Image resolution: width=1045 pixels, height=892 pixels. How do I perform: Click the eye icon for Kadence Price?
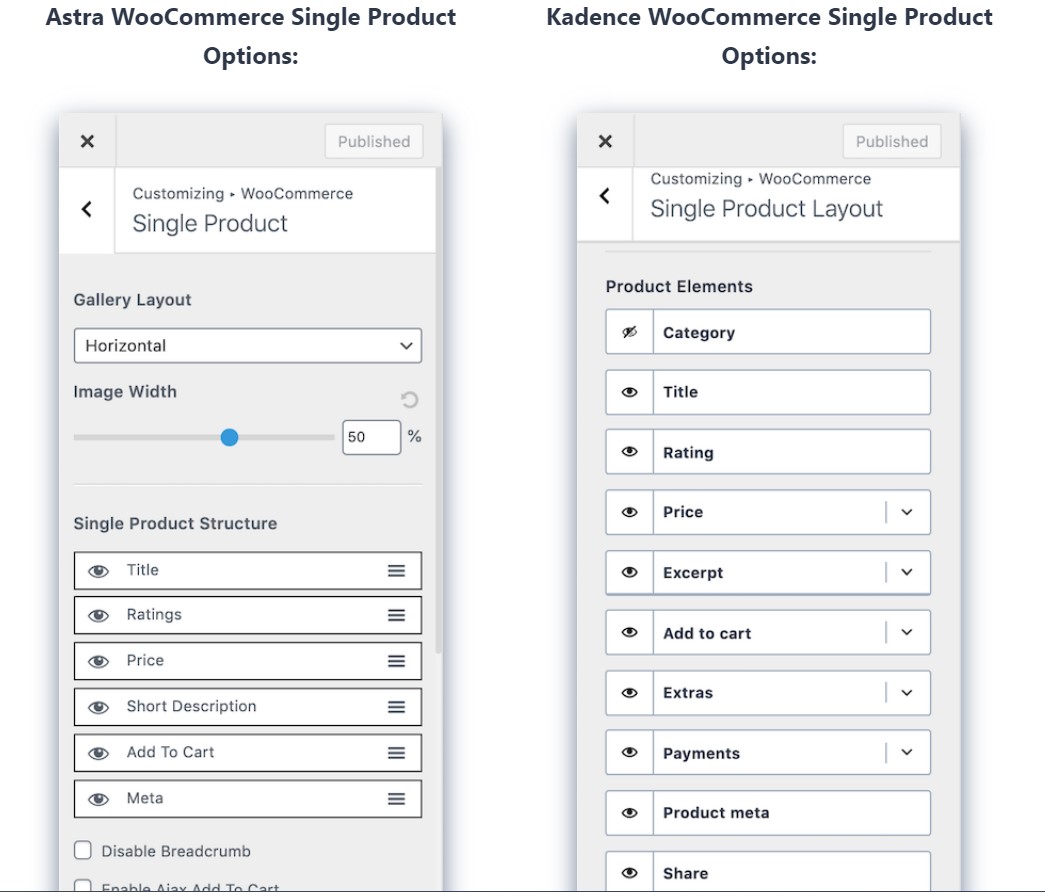[x=629, y=512]
